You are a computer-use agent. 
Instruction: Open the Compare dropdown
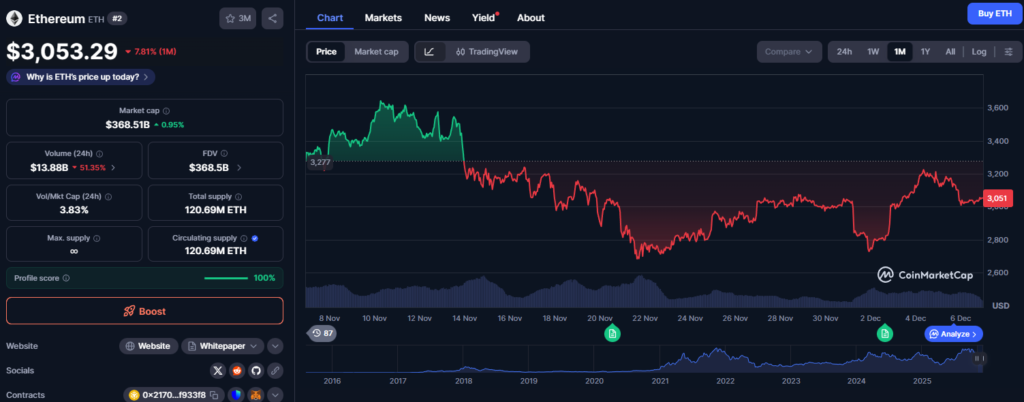(x=788, y=51)
